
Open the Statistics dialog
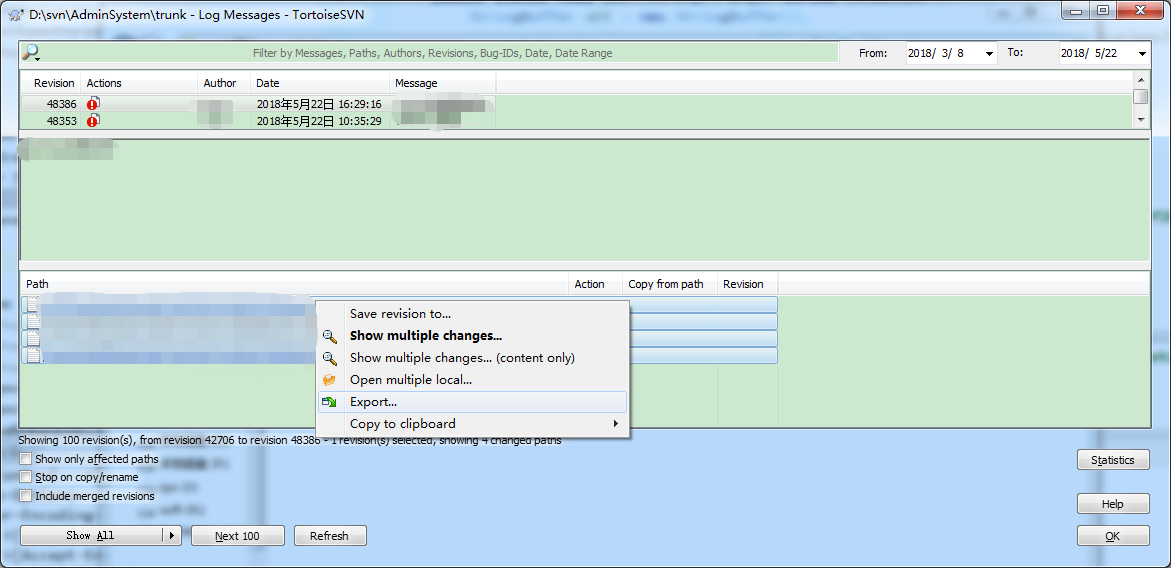(1112, 460)
